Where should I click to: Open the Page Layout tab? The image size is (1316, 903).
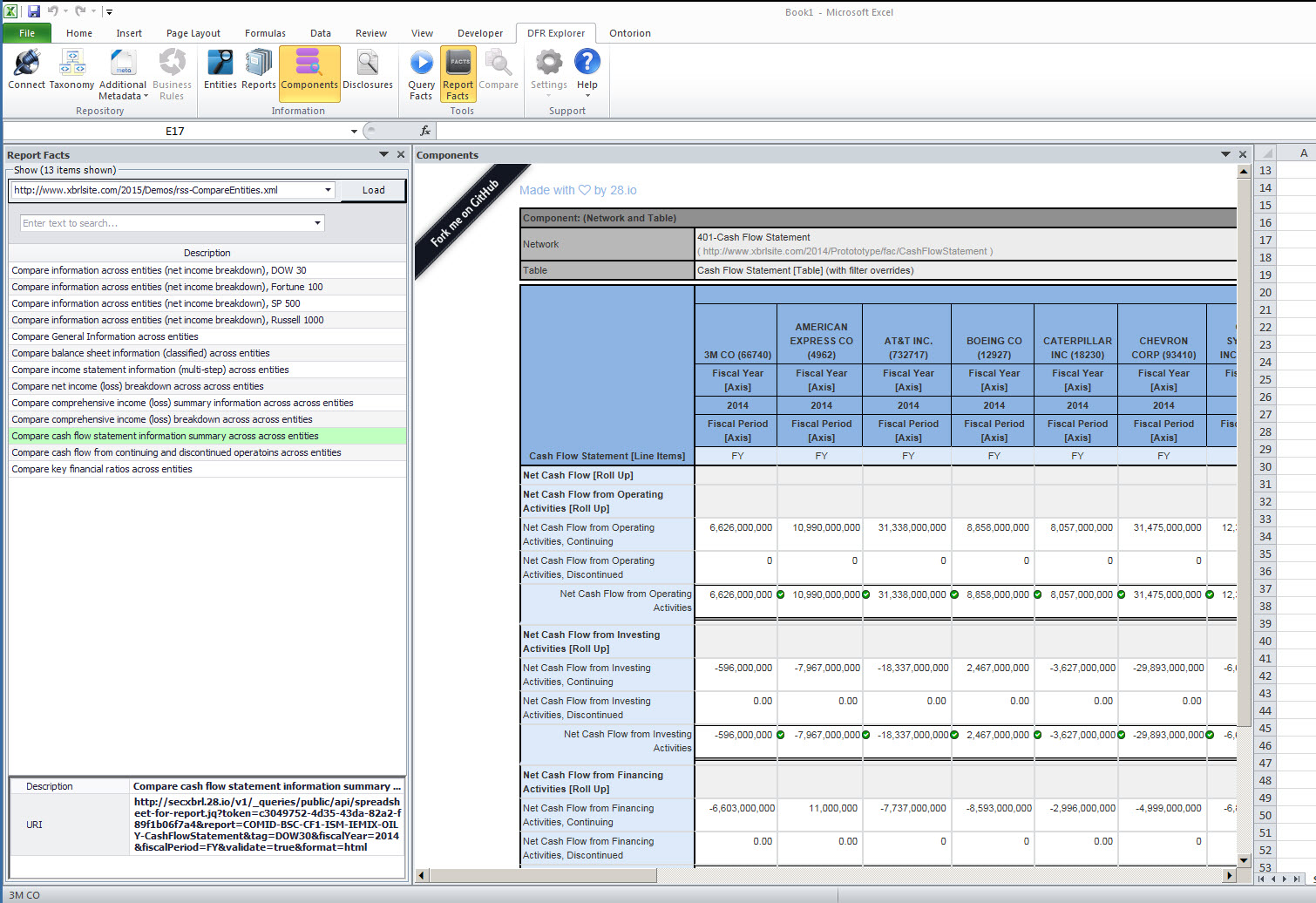click(193, 33)
